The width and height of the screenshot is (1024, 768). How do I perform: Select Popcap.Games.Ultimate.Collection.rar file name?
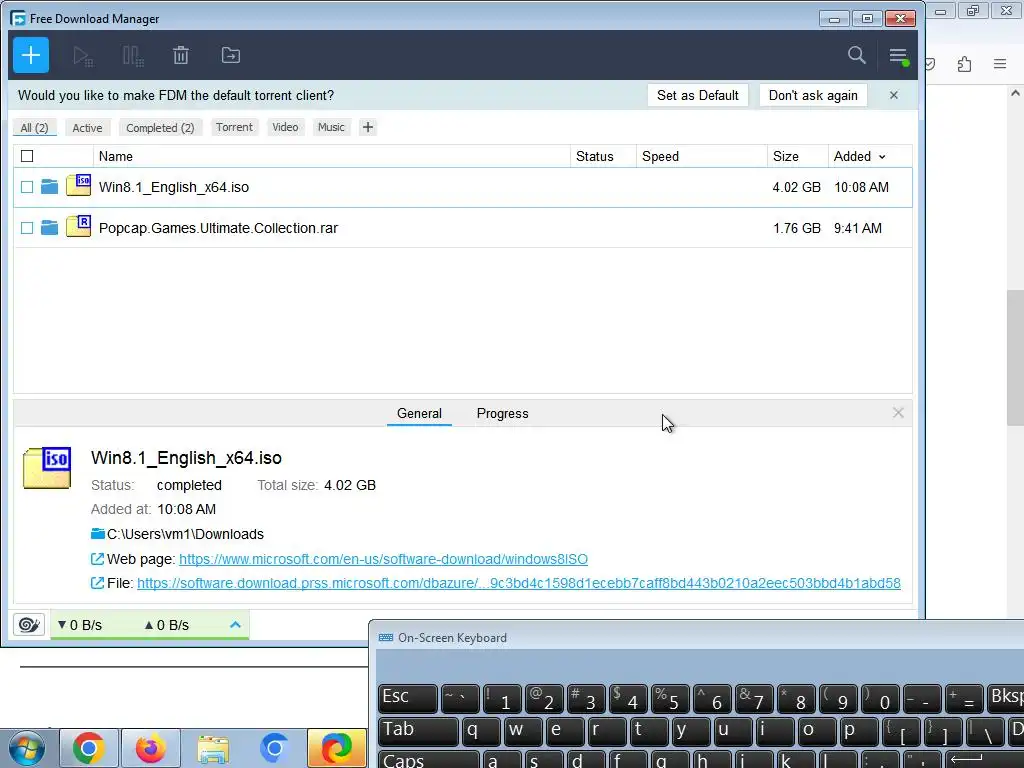[x=218, y=228]
